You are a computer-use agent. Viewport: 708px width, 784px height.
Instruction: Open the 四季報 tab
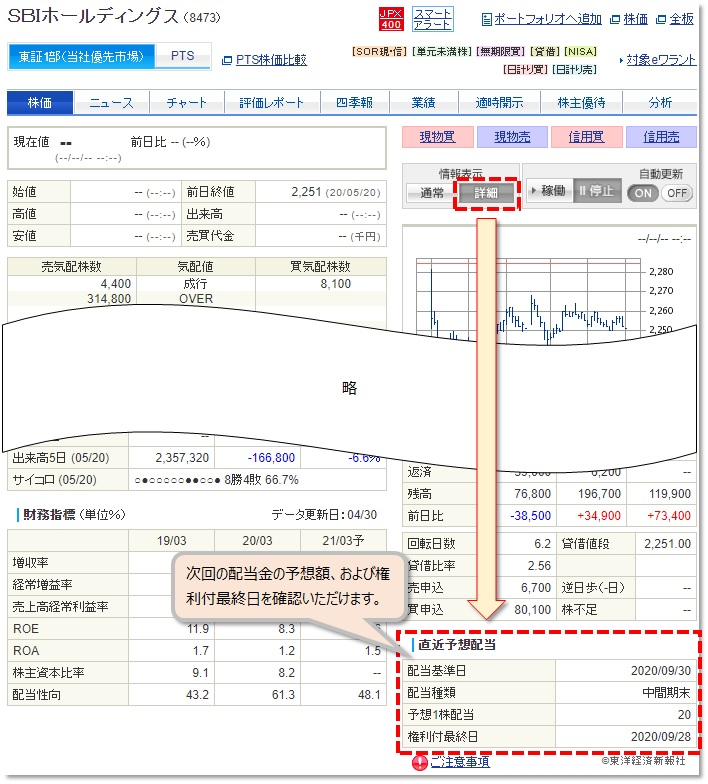(x=354, y=102)
